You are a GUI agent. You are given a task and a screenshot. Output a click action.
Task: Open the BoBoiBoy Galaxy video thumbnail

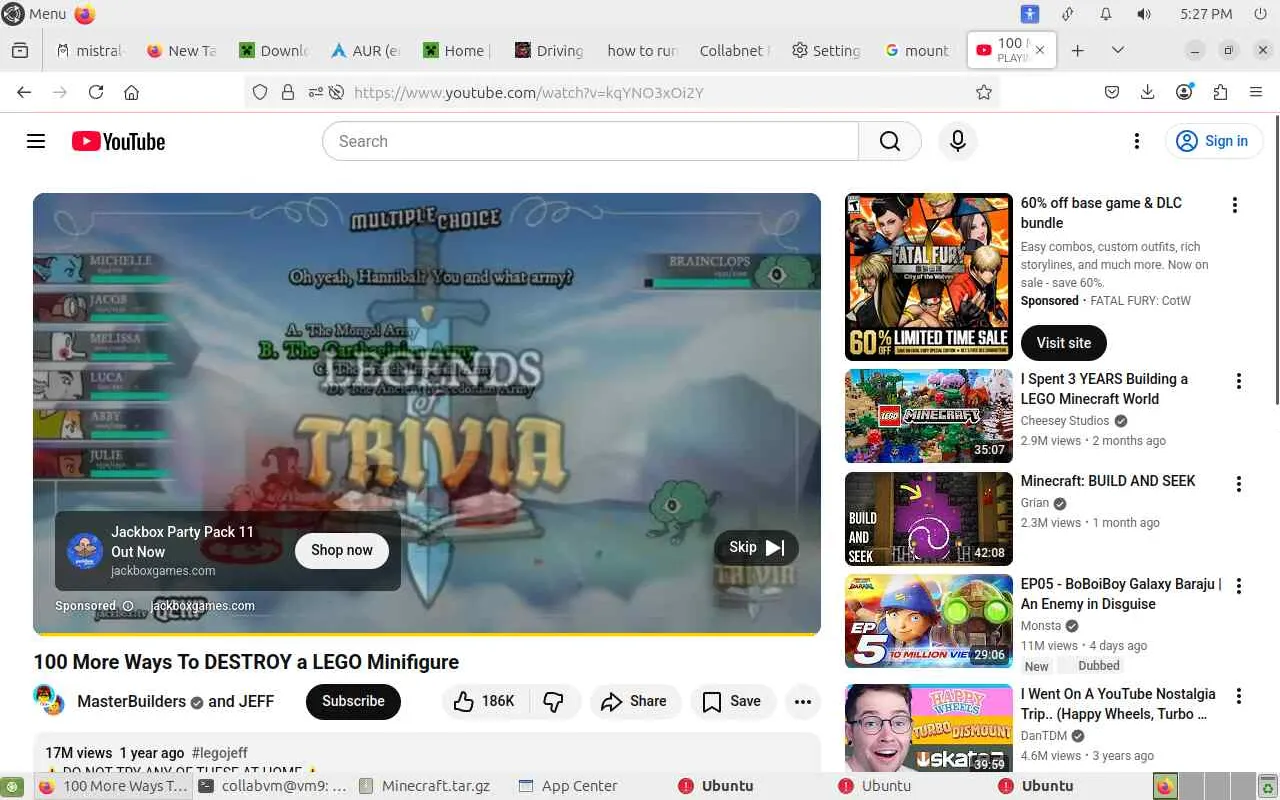click(x=929, y=621)
